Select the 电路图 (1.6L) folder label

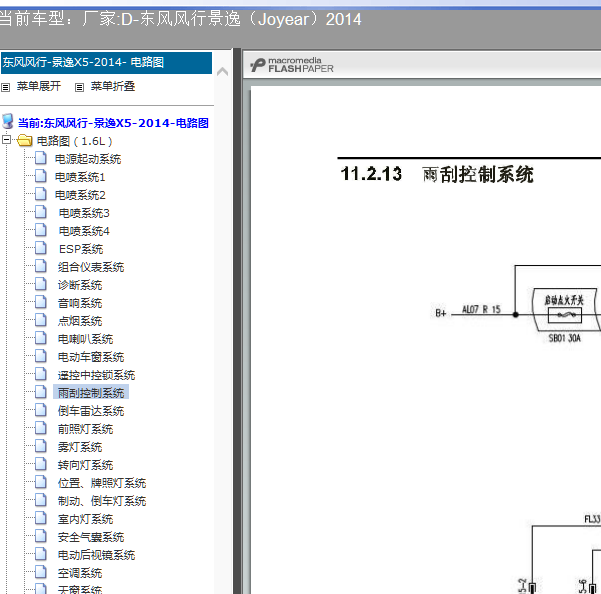pos(74,141)
